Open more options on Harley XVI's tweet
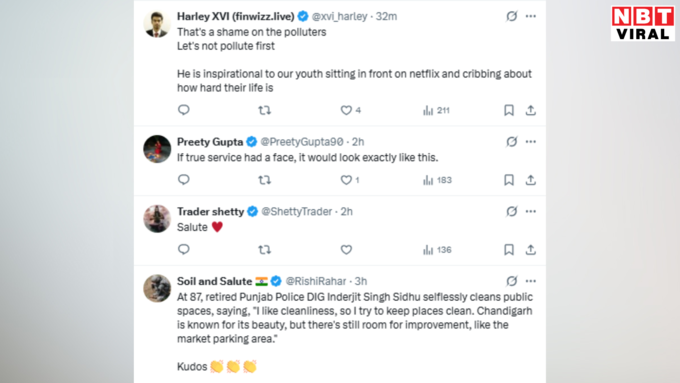Image resolution: width=680 pixels, height=383 pixels. coord(531,16)
